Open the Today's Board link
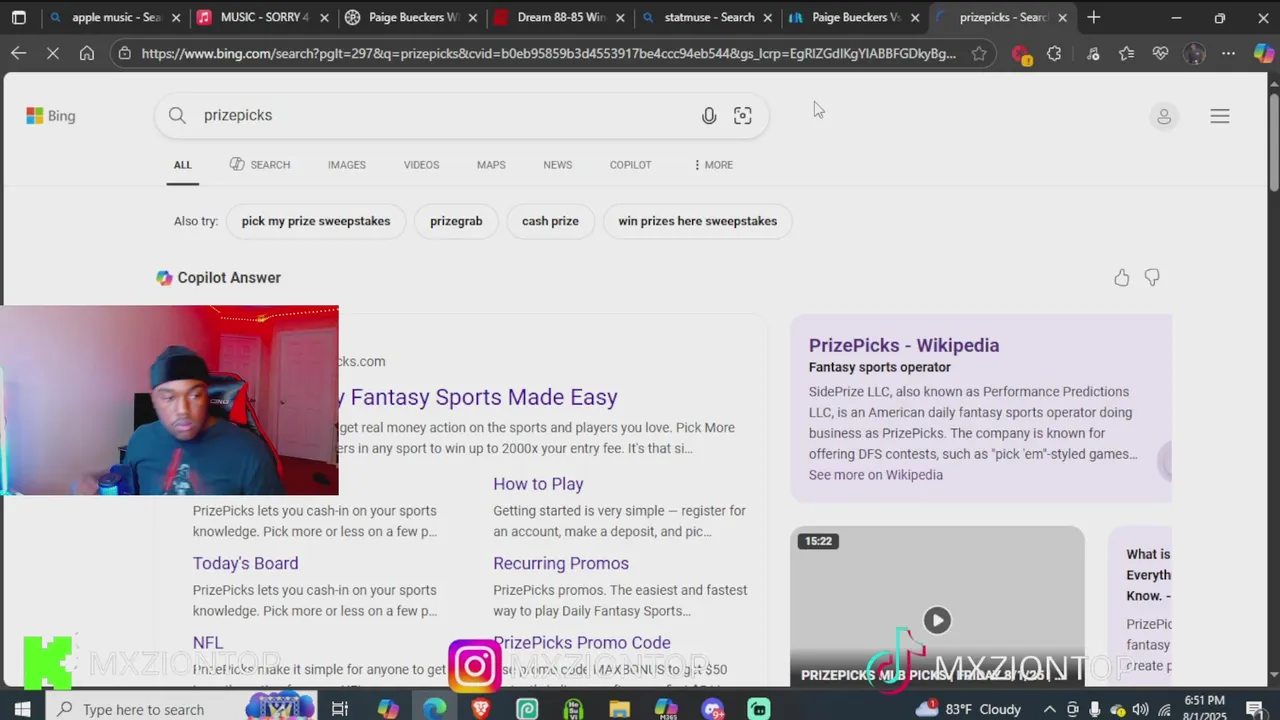 click(x=245, y=563)
